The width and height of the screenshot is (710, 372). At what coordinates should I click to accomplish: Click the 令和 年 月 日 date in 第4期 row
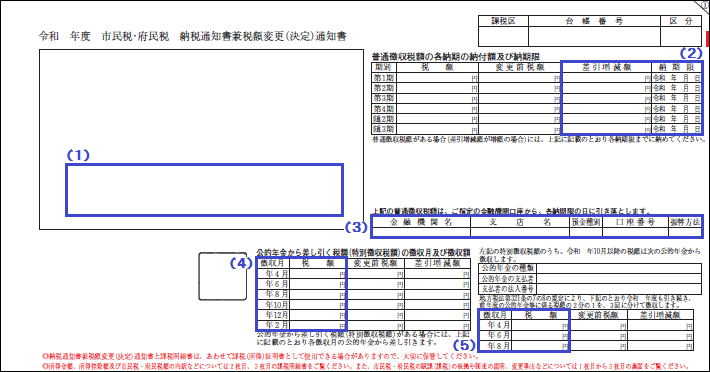coord(676,109)
